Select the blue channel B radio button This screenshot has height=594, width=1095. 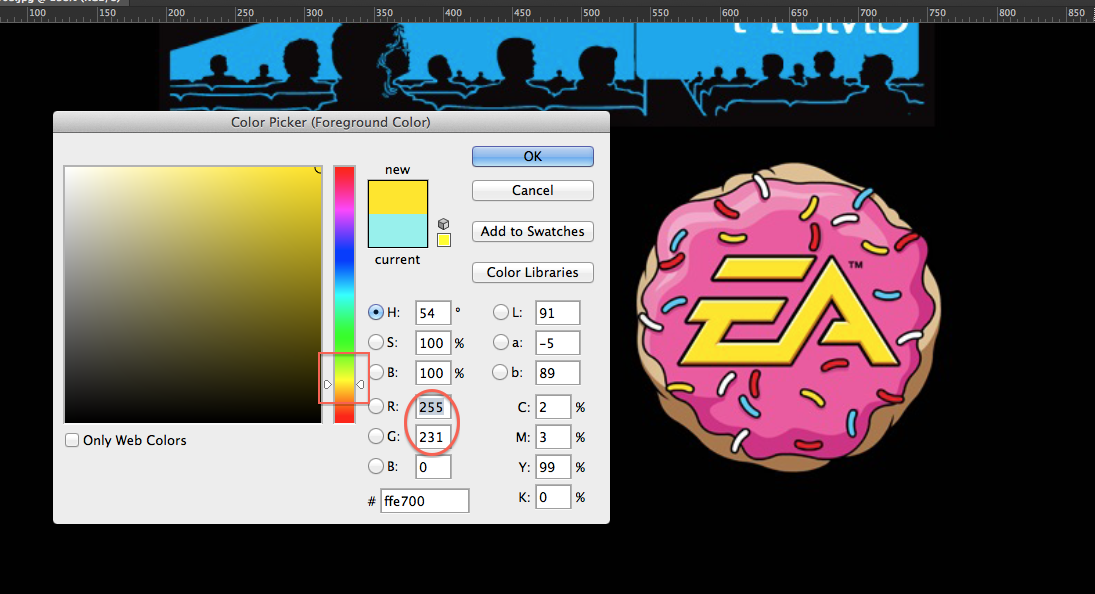(x=376, y=466)
